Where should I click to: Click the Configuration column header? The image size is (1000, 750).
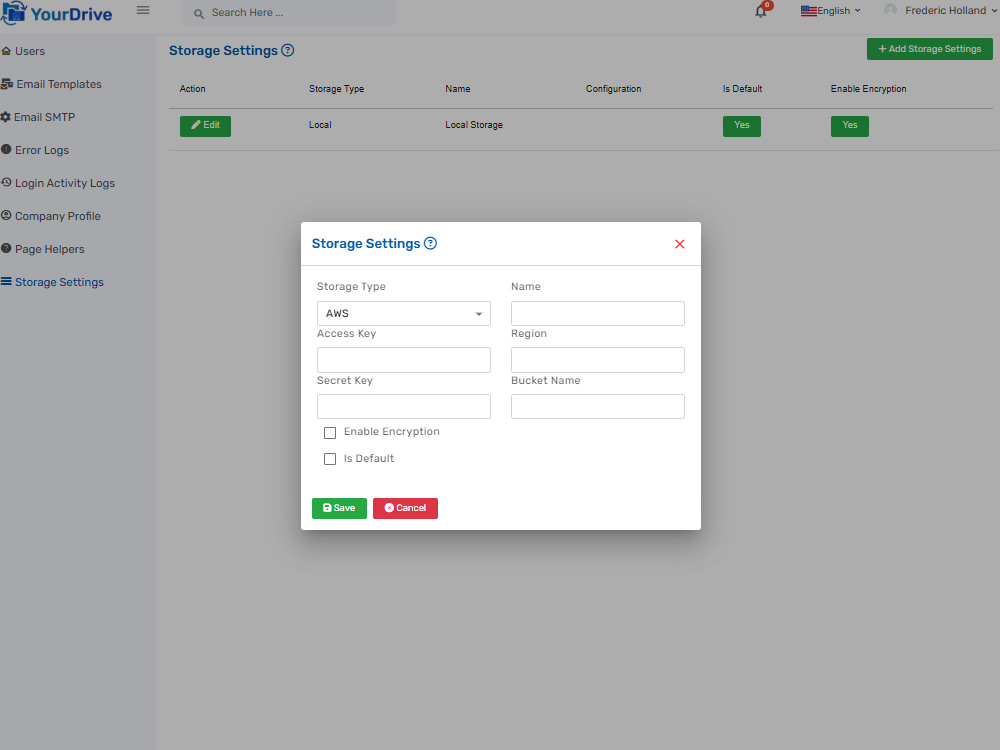[x=614, y=89]
